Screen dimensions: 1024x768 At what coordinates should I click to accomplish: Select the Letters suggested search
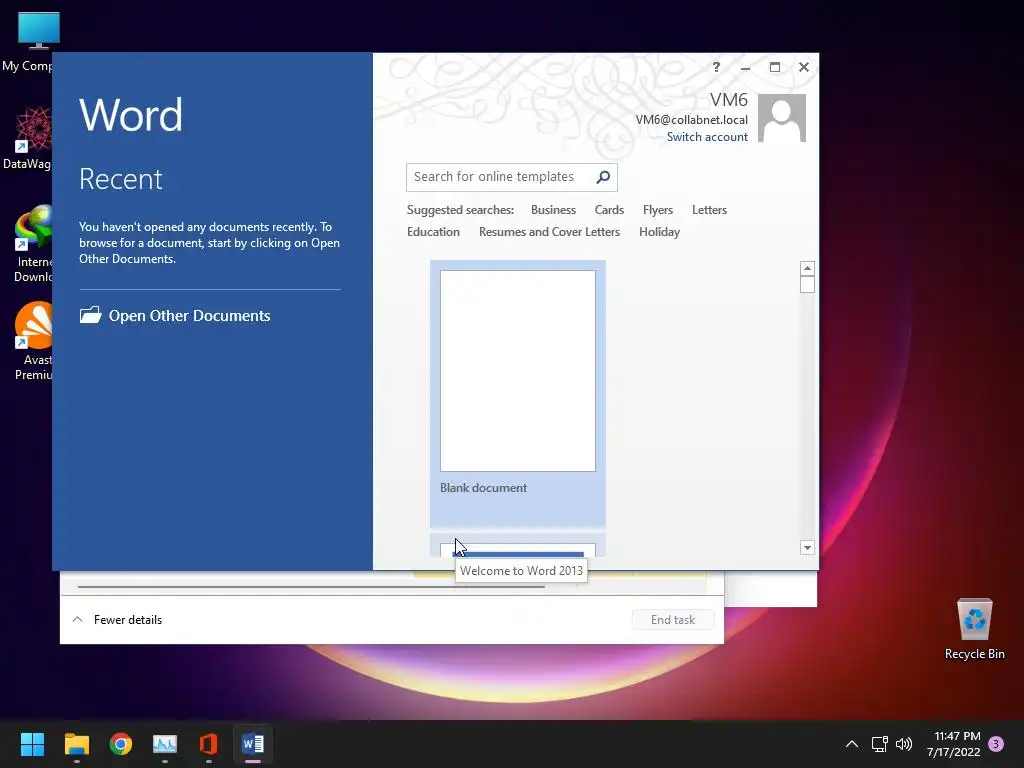click(x=709, y=210)
